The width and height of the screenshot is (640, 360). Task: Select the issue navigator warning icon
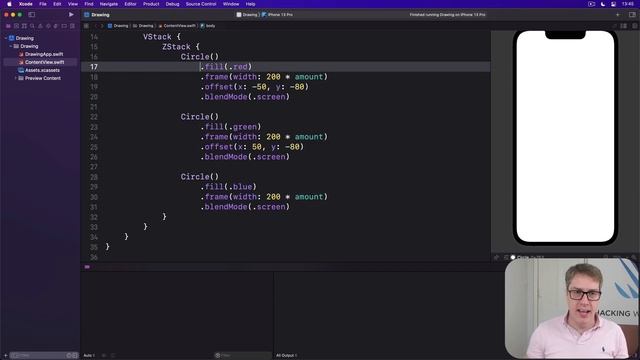coord(40,26)
